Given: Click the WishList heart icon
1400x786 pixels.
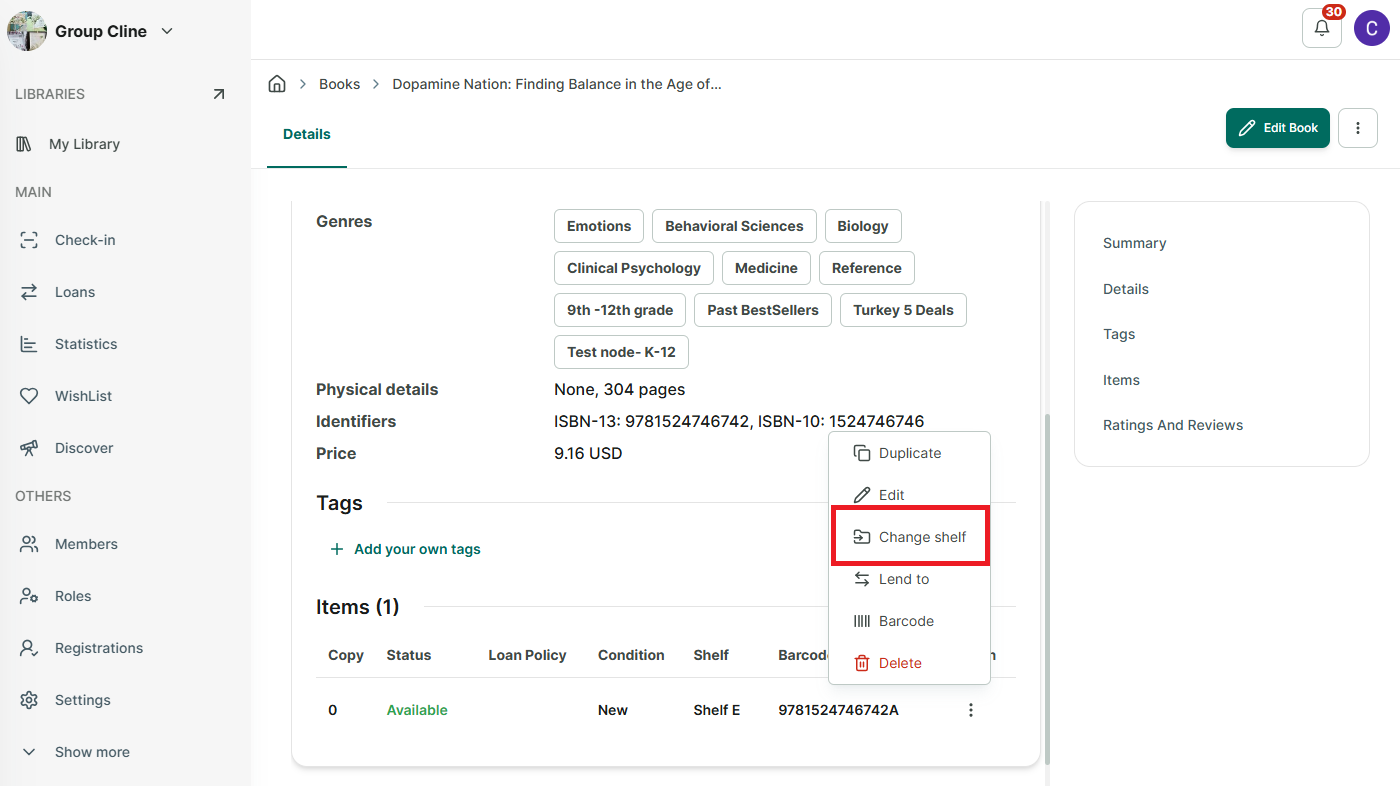Looking at the screenshot, I should (x=29, y=396).
